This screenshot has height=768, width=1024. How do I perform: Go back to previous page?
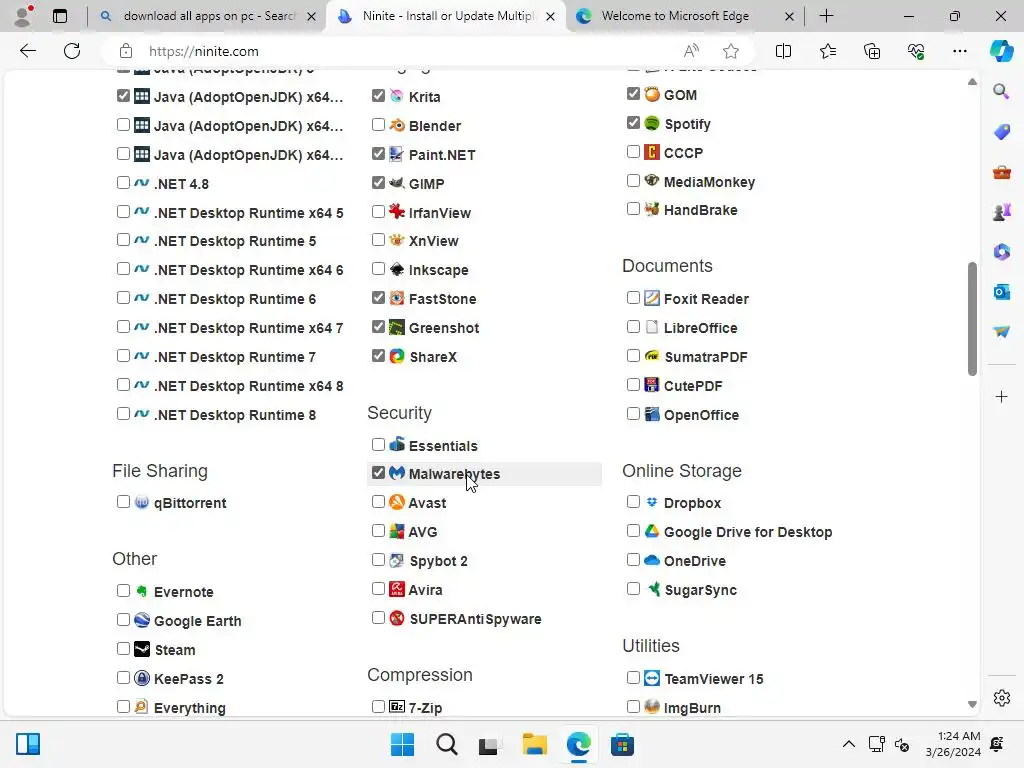pos(27,51)
